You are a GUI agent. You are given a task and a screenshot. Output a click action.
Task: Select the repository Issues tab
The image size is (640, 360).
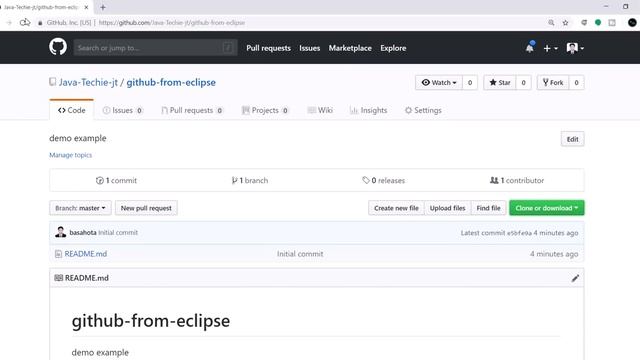pos(122,110)
